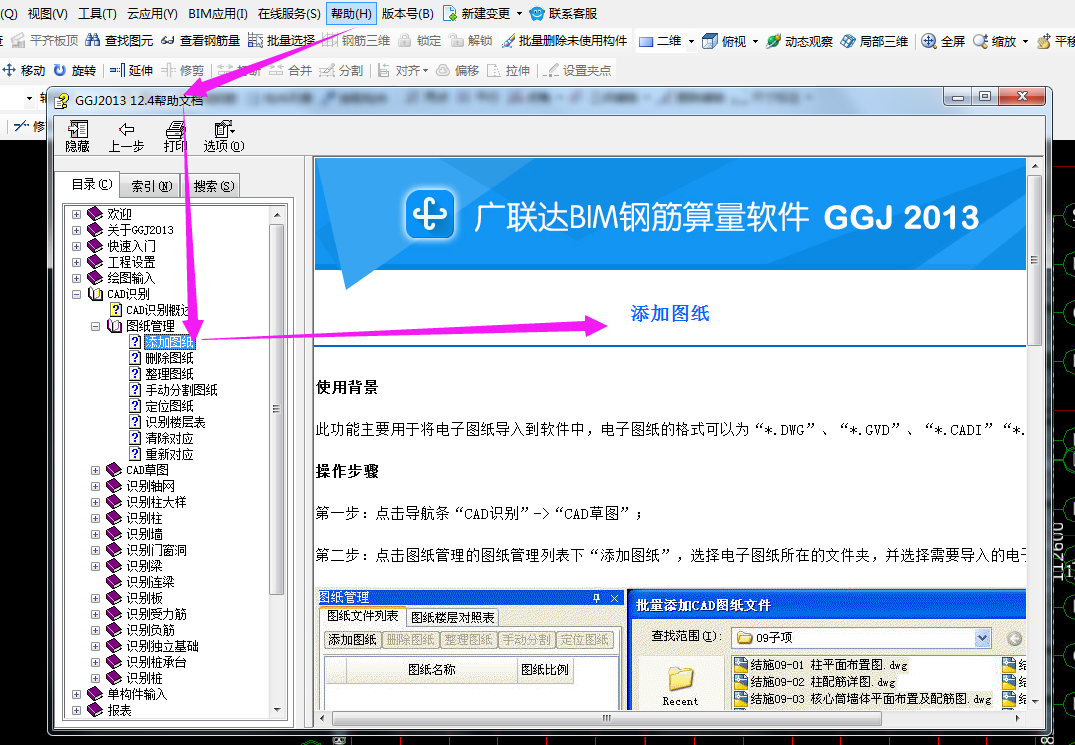Click 设置夹点 tool
Viewport: 1075px width, 745px height.
(x=577, y=70)
